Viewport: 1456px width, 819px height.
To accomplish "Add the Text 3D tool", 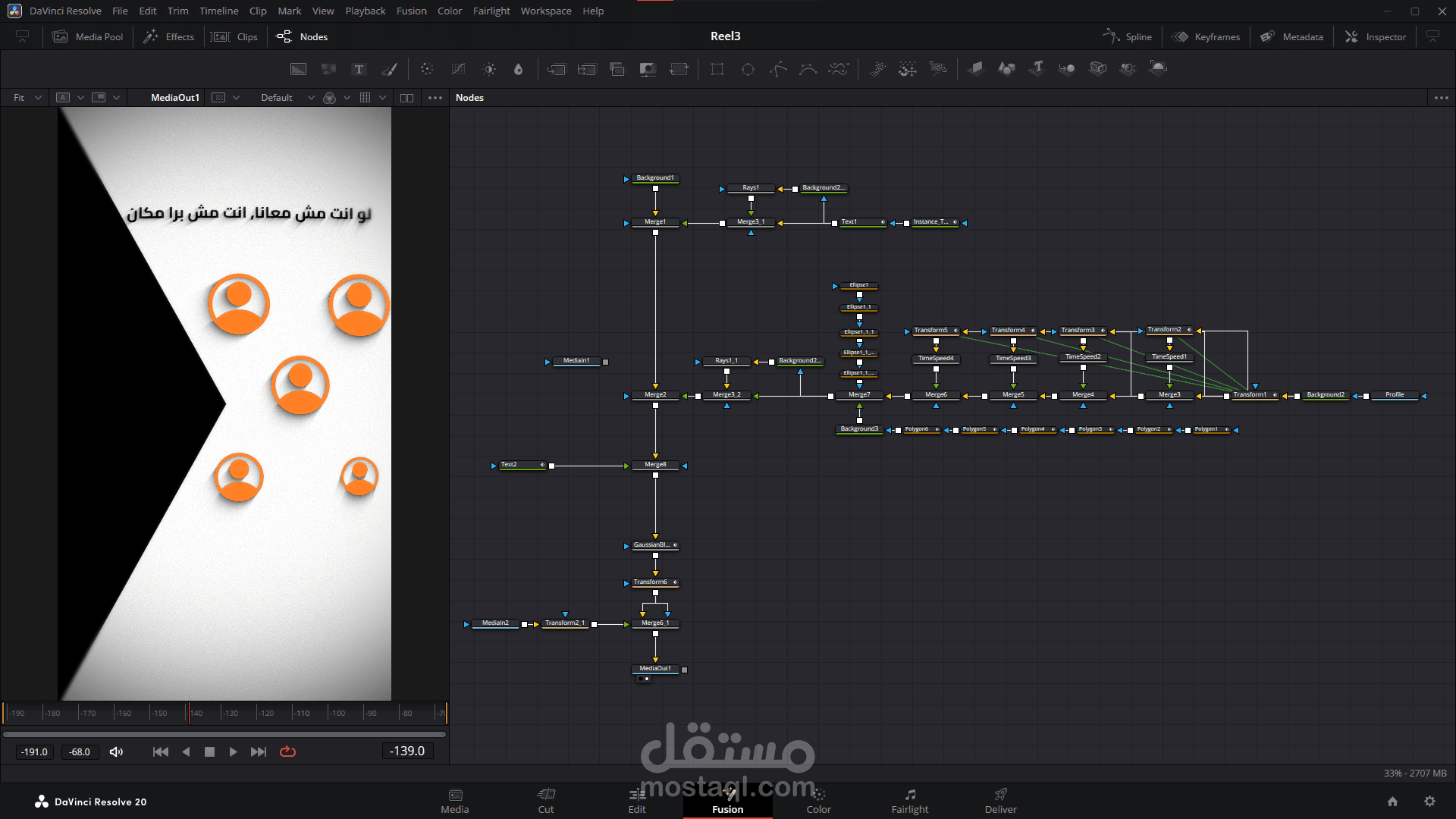I will point(1037,68).
